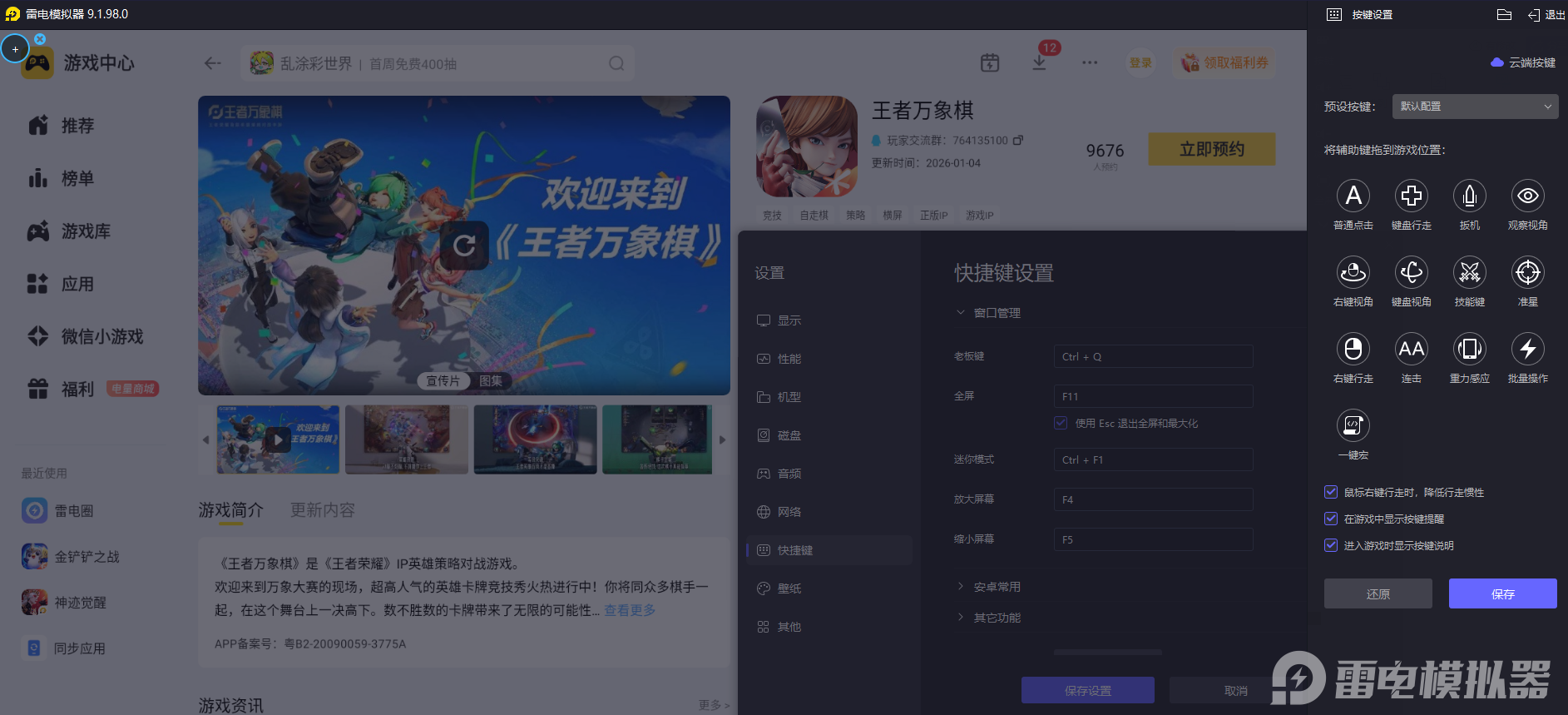
Task: Open the 预设按键 默认配置 dropdown
Action: tap(1475, 107)
